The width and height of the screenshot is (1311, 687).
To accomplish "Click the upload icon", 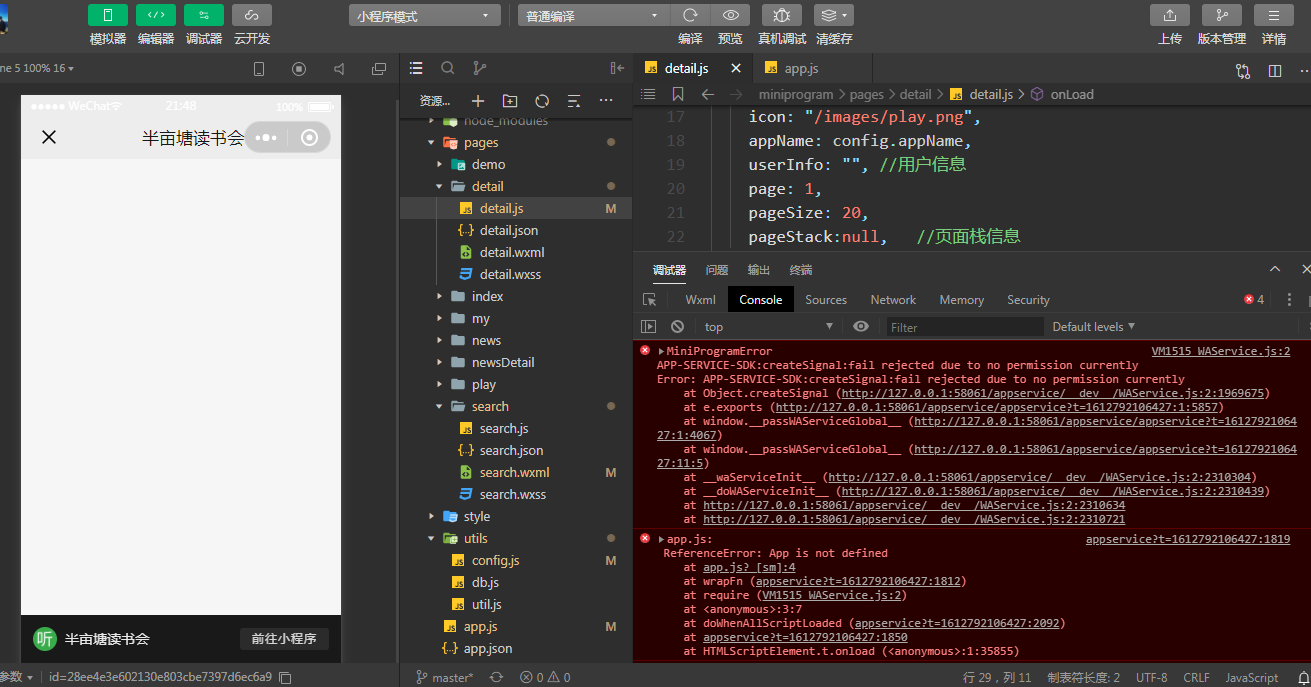I will [1170, 15].
